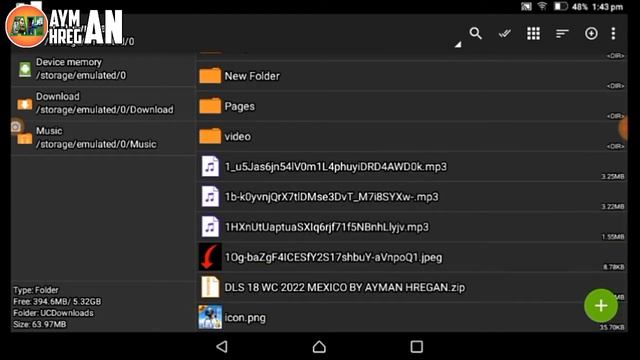Click the Device memory green icon
The width and height of the screenshot is (640, 360).
(x=25, y=69)
